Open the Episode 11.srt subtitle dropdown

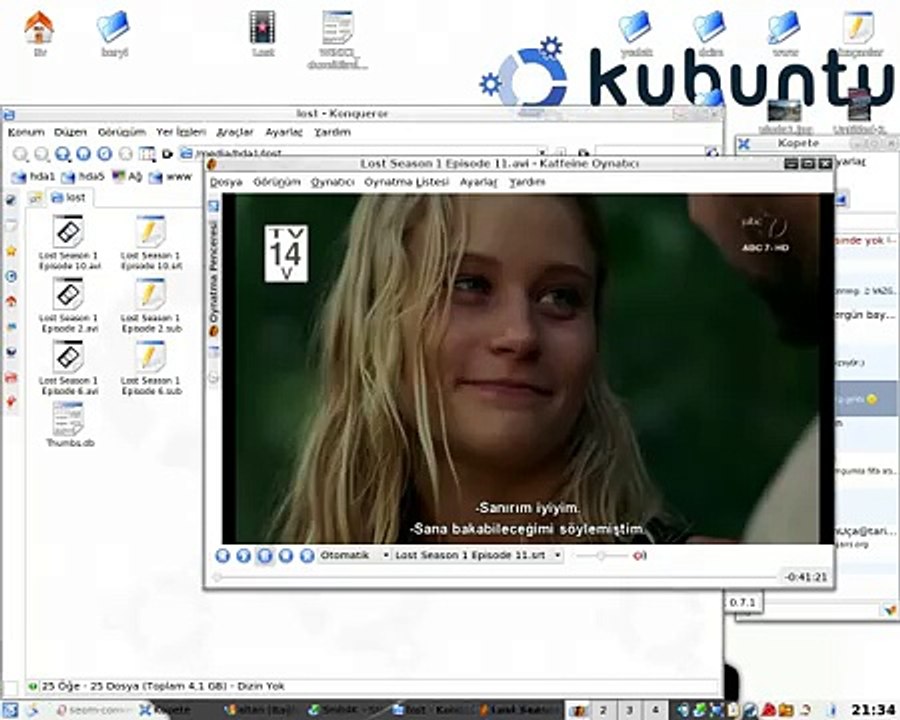(x=478, y=555)
